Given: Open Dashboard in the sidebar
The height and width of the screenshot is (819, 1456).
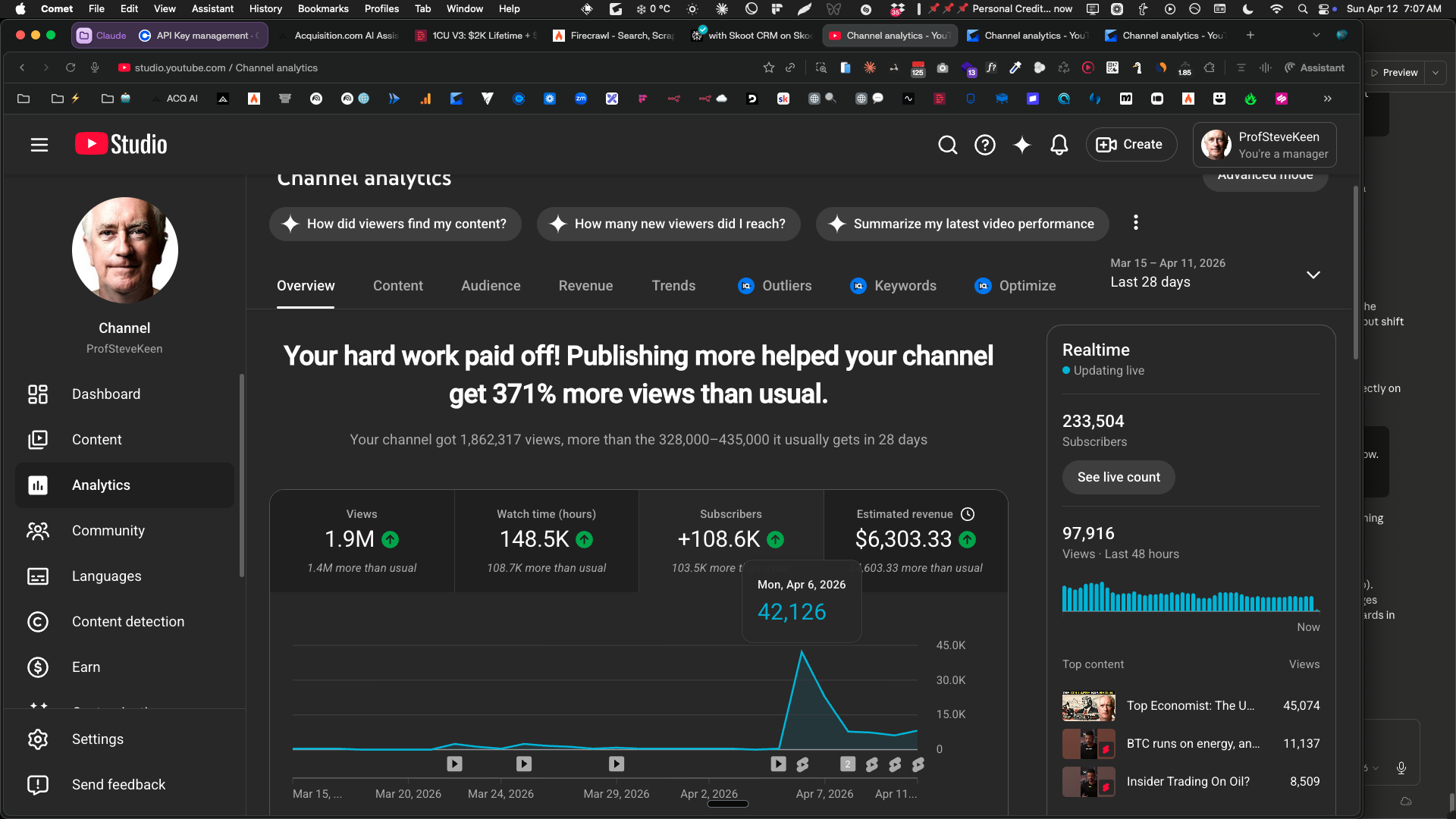Looking at the screenshot, I should point(124,394).
